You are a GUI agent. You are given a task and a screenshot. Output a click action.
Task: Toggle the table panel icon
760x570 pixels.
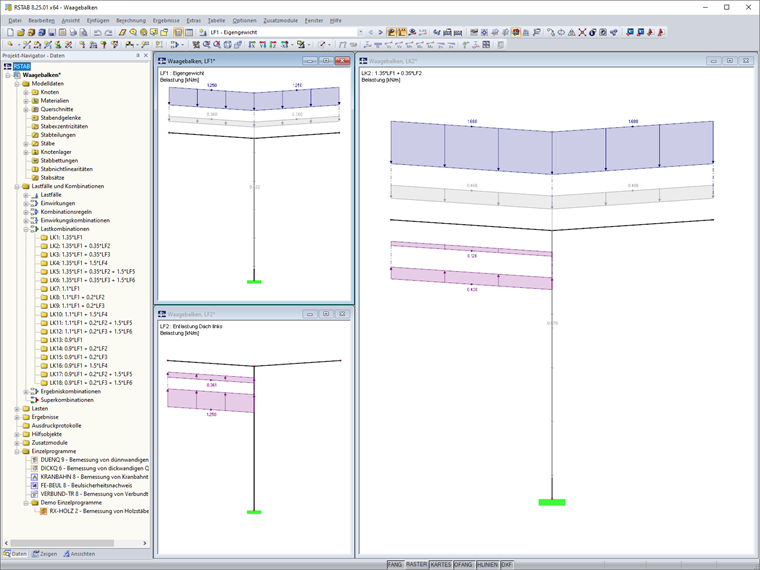189,32
